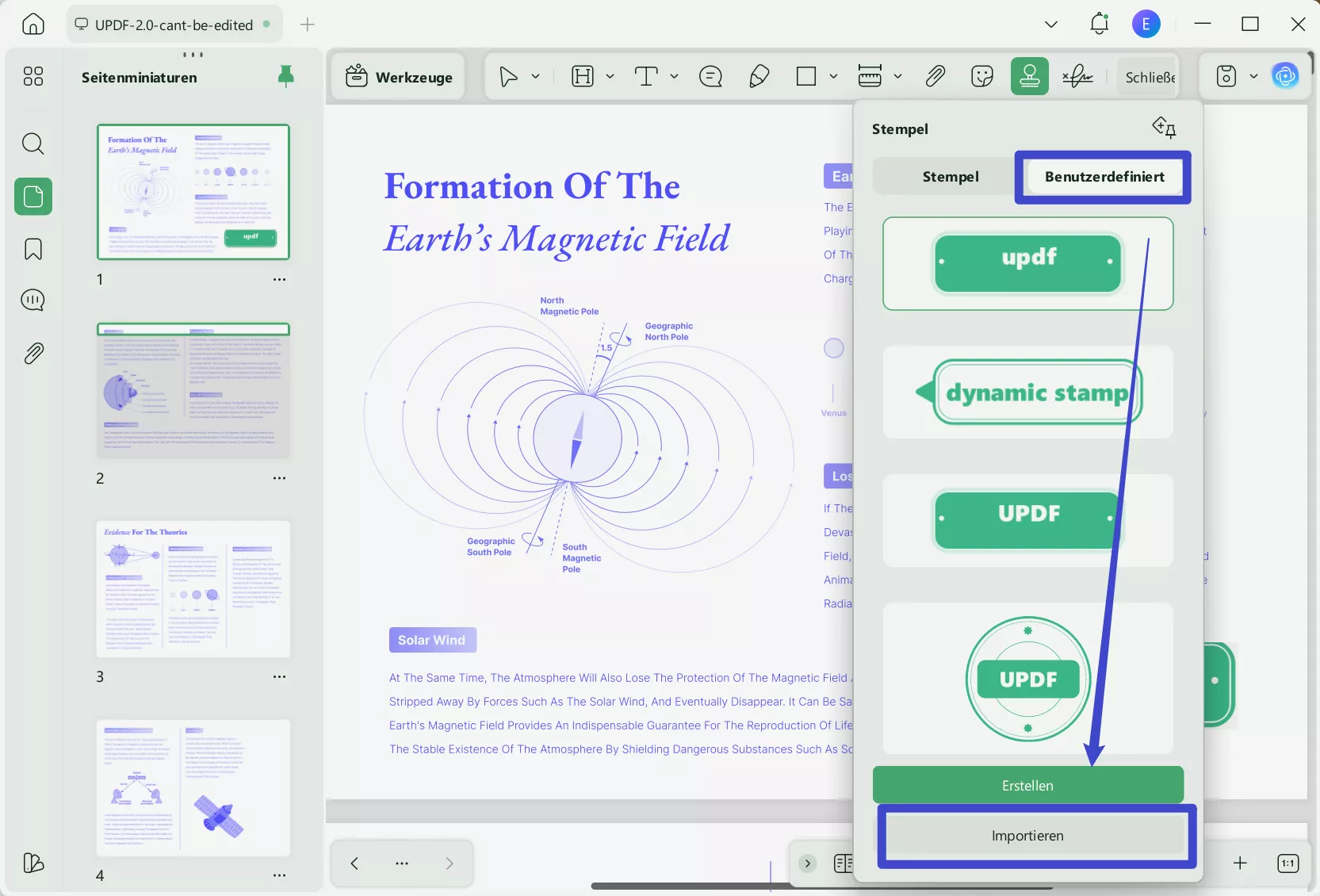Click the Schließen button

click(x=1149, y=77)
